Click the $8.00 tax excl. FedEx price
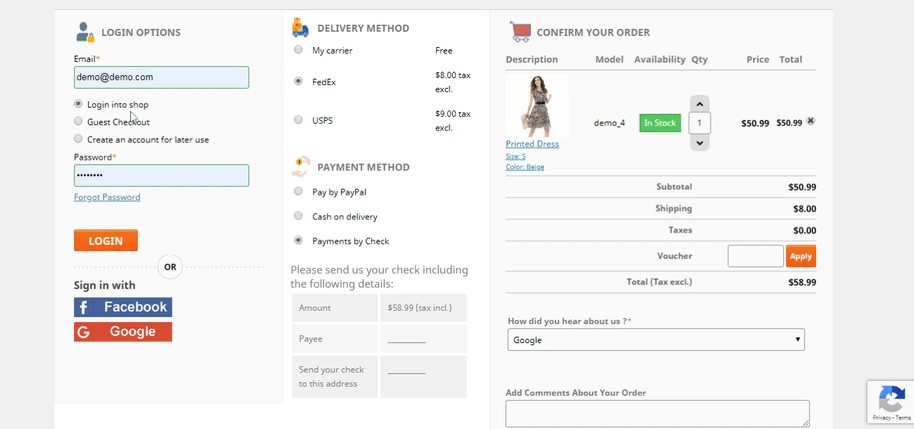 (x=453, y=82)
